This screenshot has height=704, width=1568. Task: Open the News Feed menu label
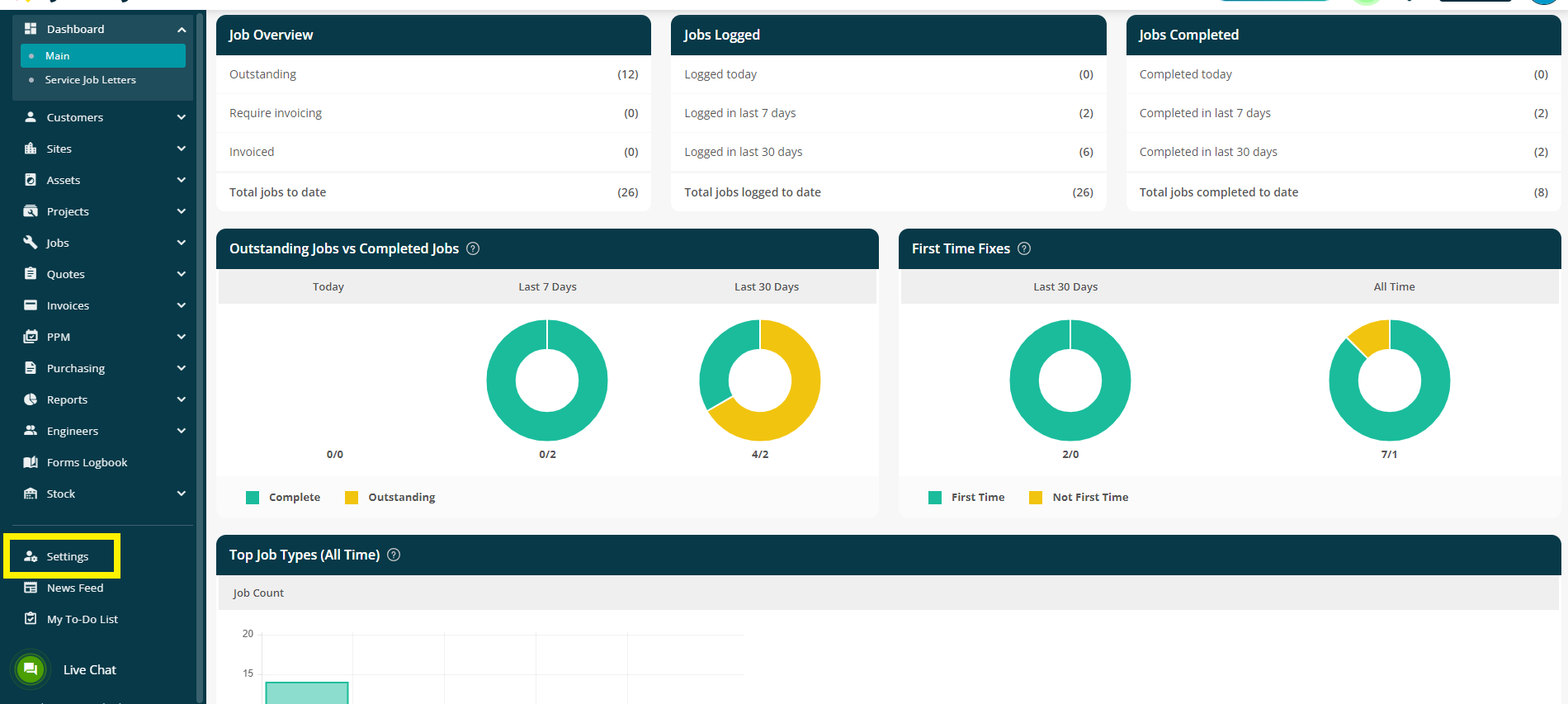(x=75, y=588)
